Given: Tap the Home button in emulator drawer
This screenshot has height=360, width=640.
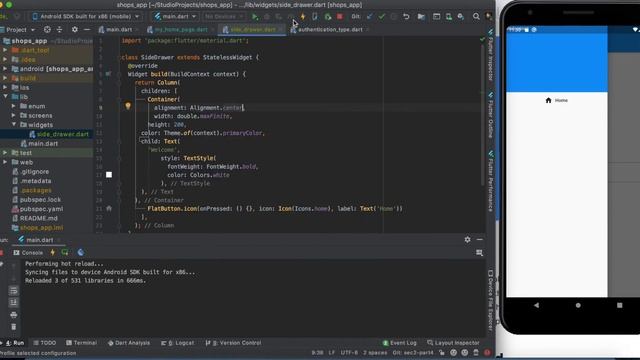Looking at the screenshot, I should tap(557, 100).
